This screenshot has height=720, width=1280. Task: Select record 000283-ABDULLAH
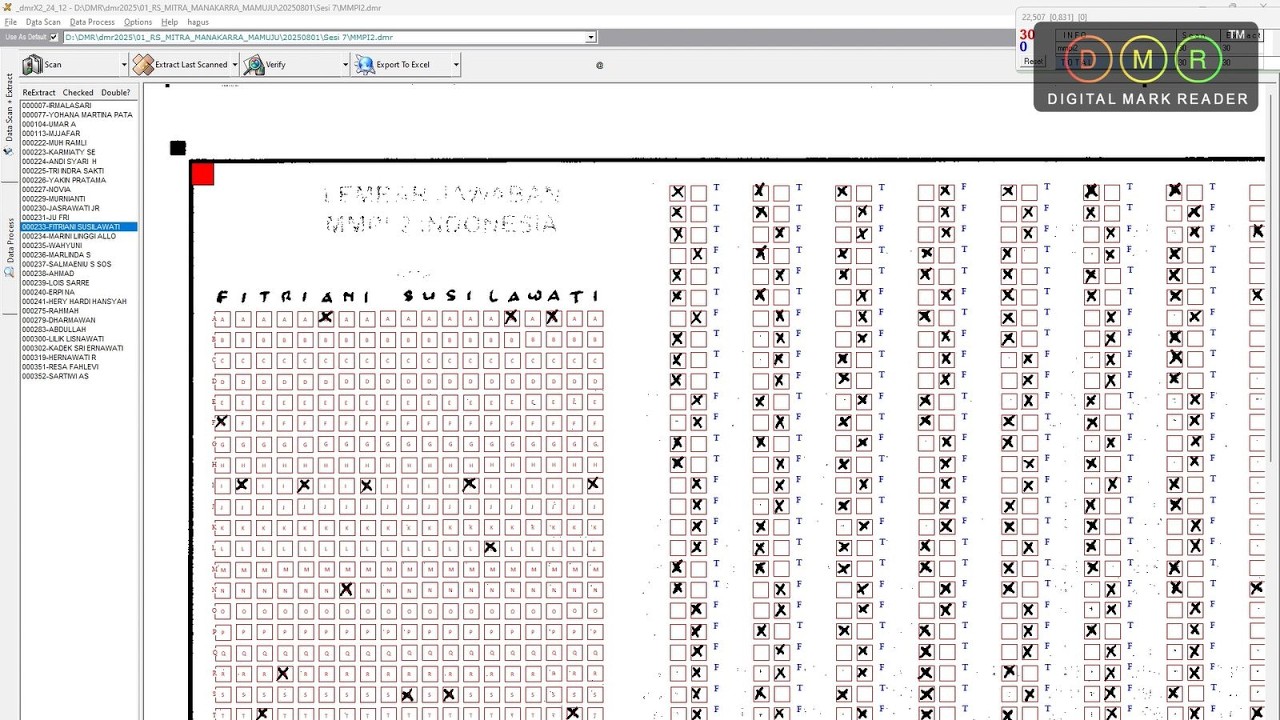[78, 329]
